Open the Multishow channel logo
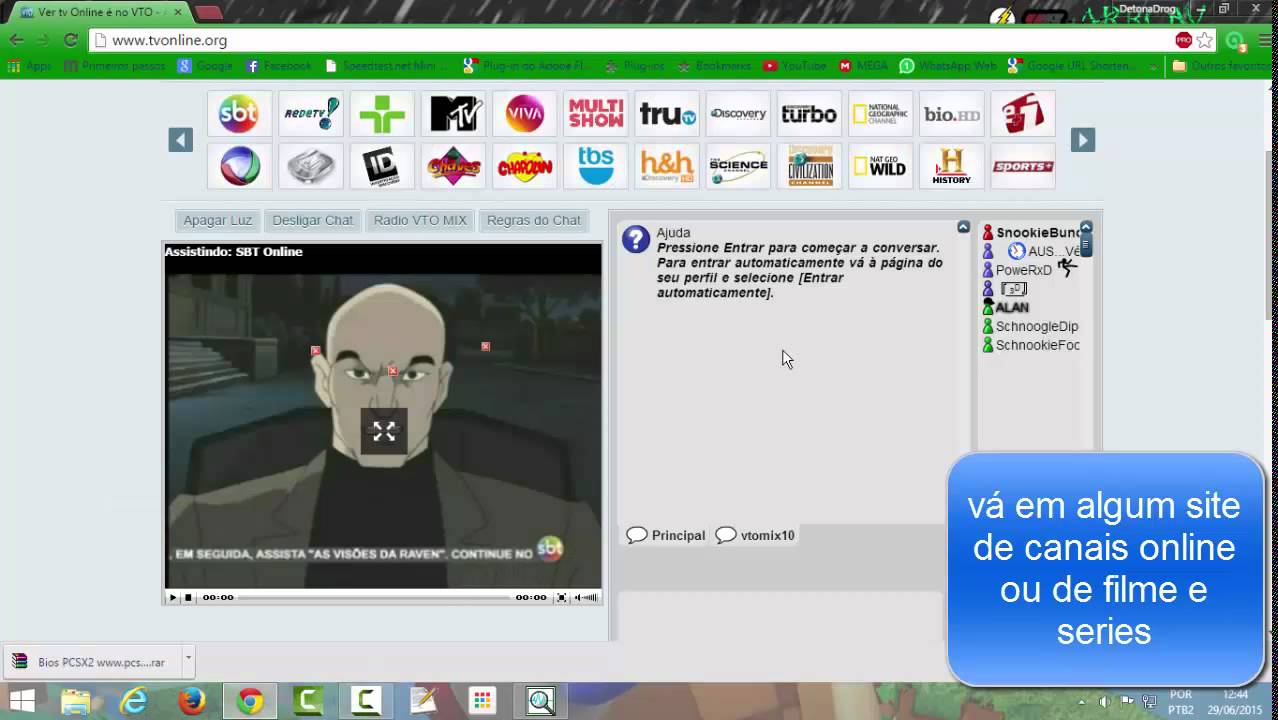This screenshot has height=720, width=1278. 595,114
